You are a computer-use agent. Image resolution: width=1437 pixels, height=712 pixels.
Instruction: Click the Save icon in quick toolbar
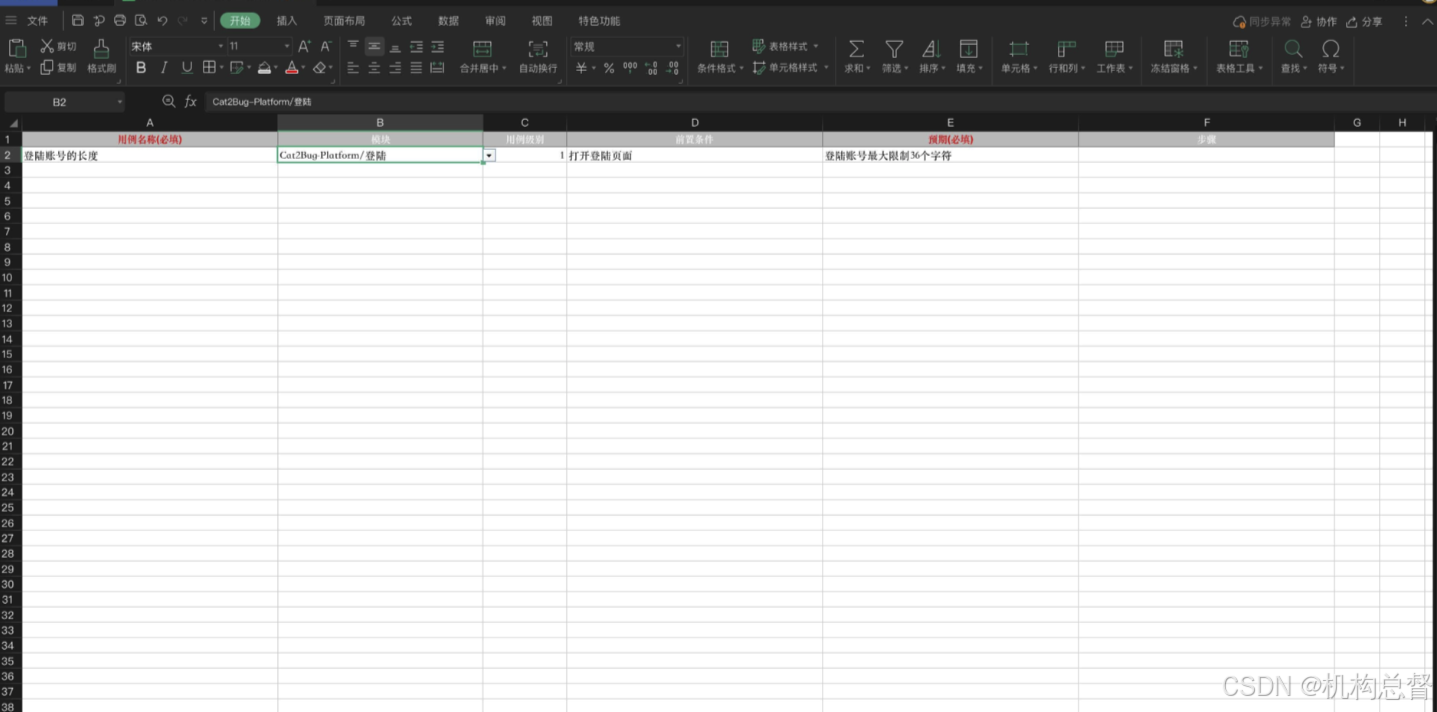pyautogui.click(x=78, y=21)
